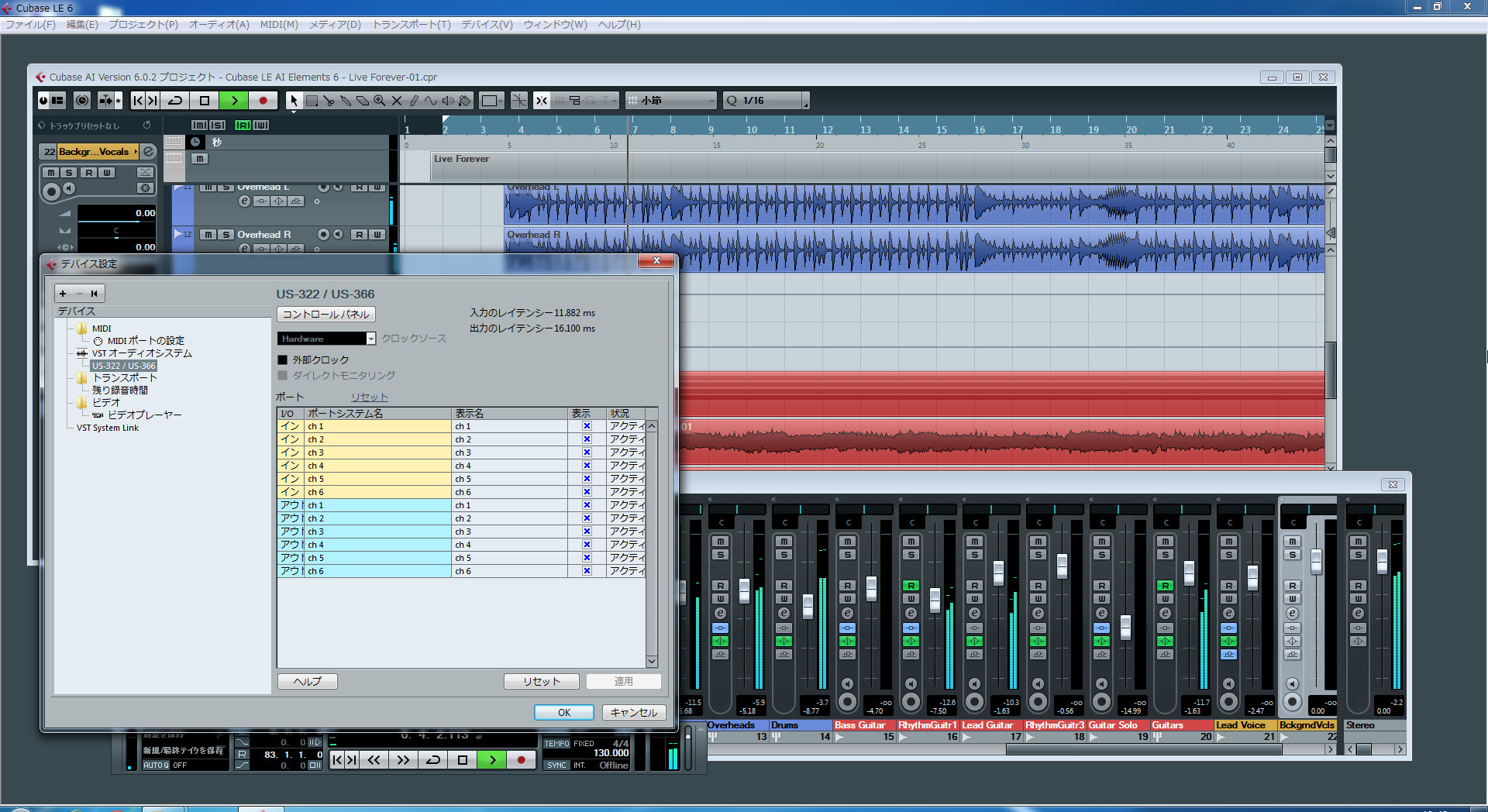Select the Object Selection arrow tool
This screenshot has height=812, width=1488.
(x=294, y=101)
